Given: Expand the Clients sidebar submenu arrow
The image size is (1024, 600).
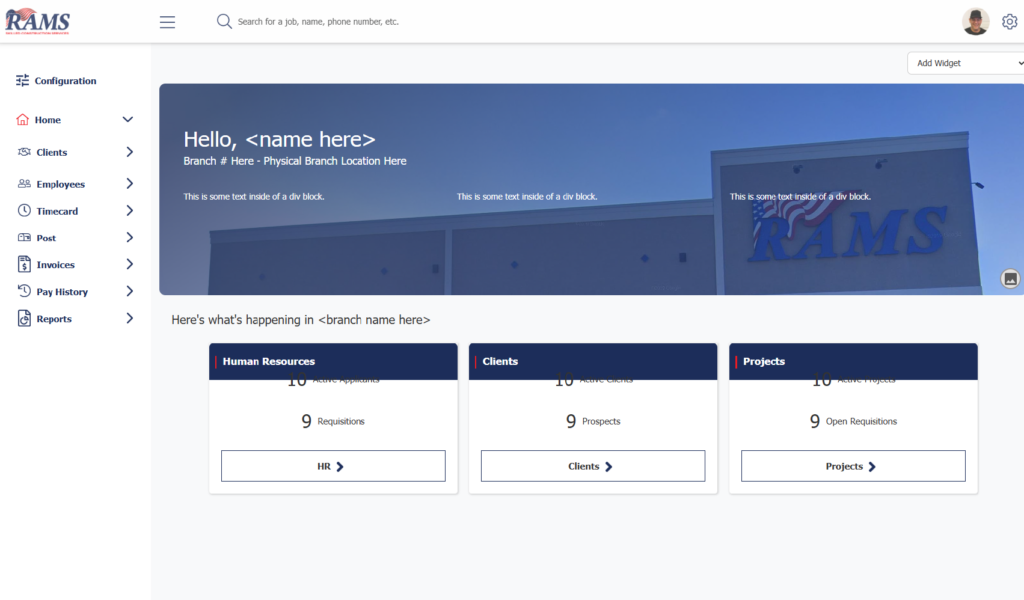Looking at the screenshot, I should (x=129, y=152).
